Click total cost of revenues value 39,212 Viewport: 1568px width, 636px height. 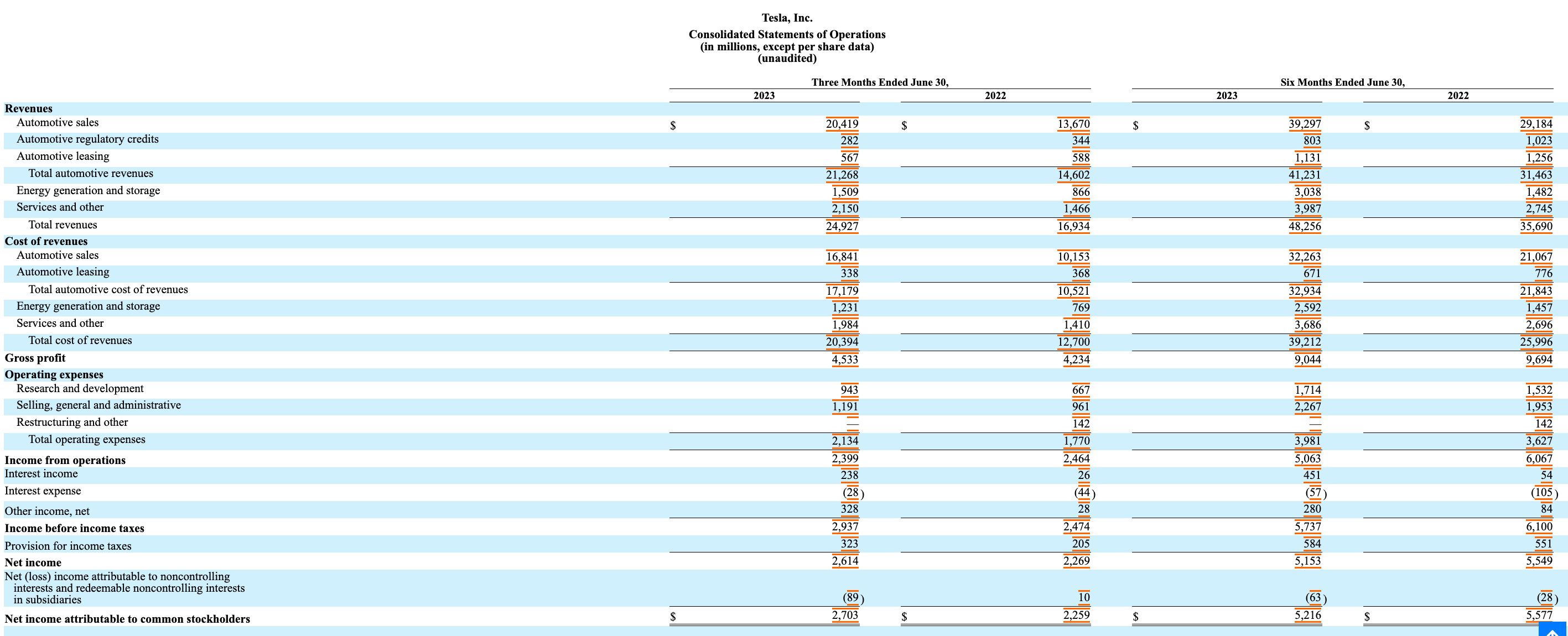pos(1305,342)
